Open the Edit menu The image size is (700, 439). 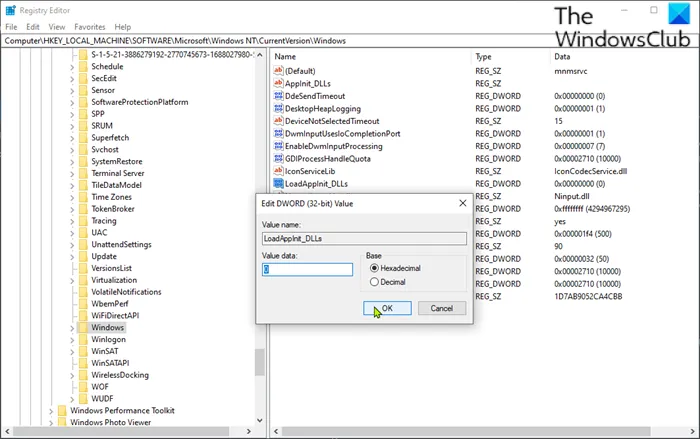[x=35, y=26]
